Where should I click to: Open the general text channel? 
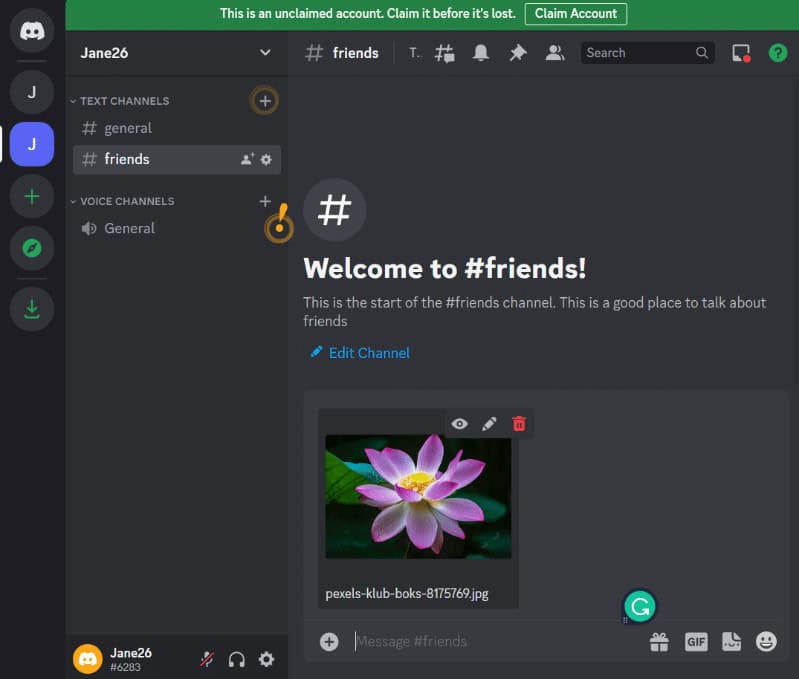click(176, 128)
